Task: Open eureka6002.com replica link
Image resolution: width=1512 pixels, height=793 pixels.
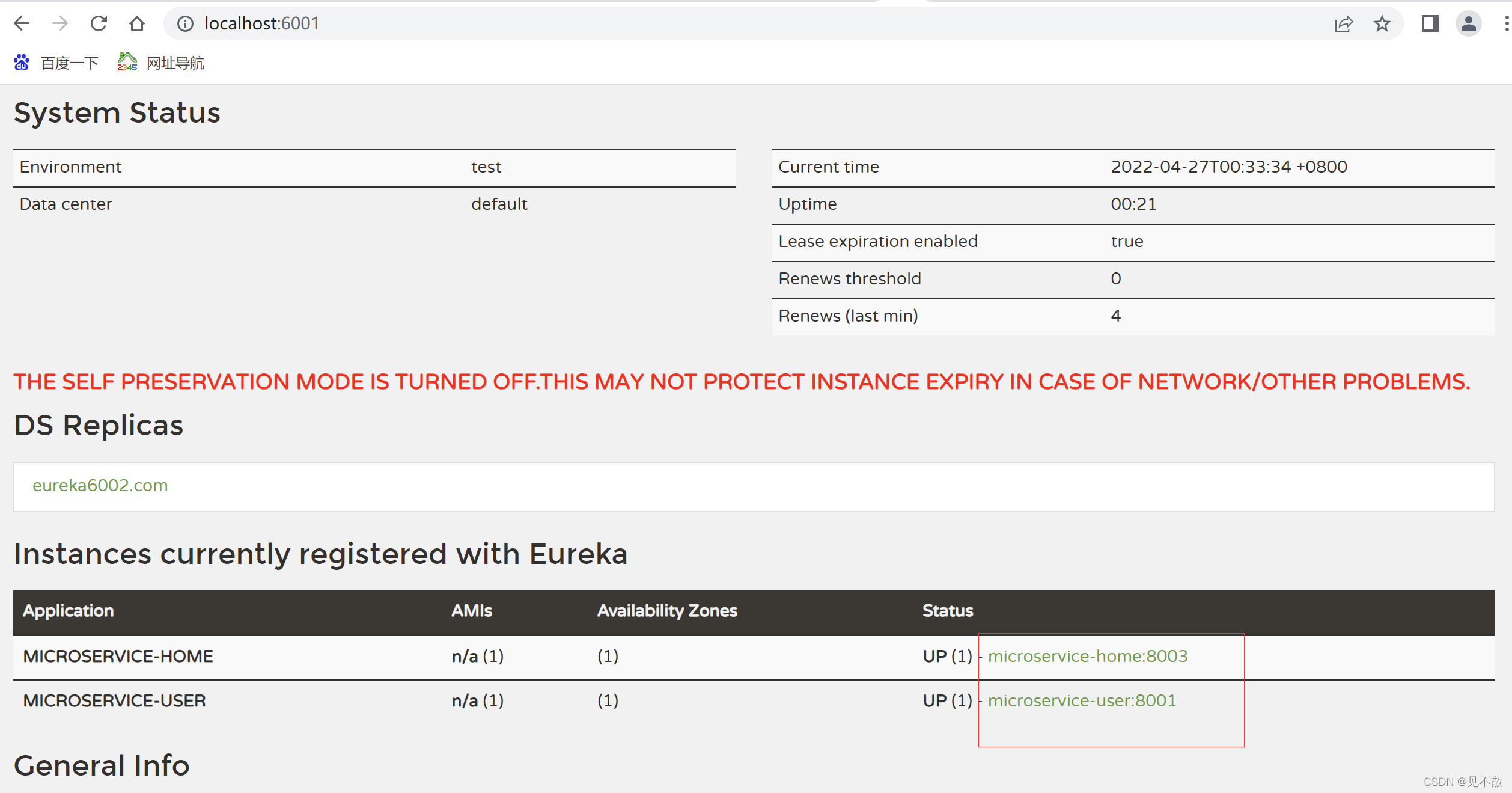Action: click(x=100, y=485)
